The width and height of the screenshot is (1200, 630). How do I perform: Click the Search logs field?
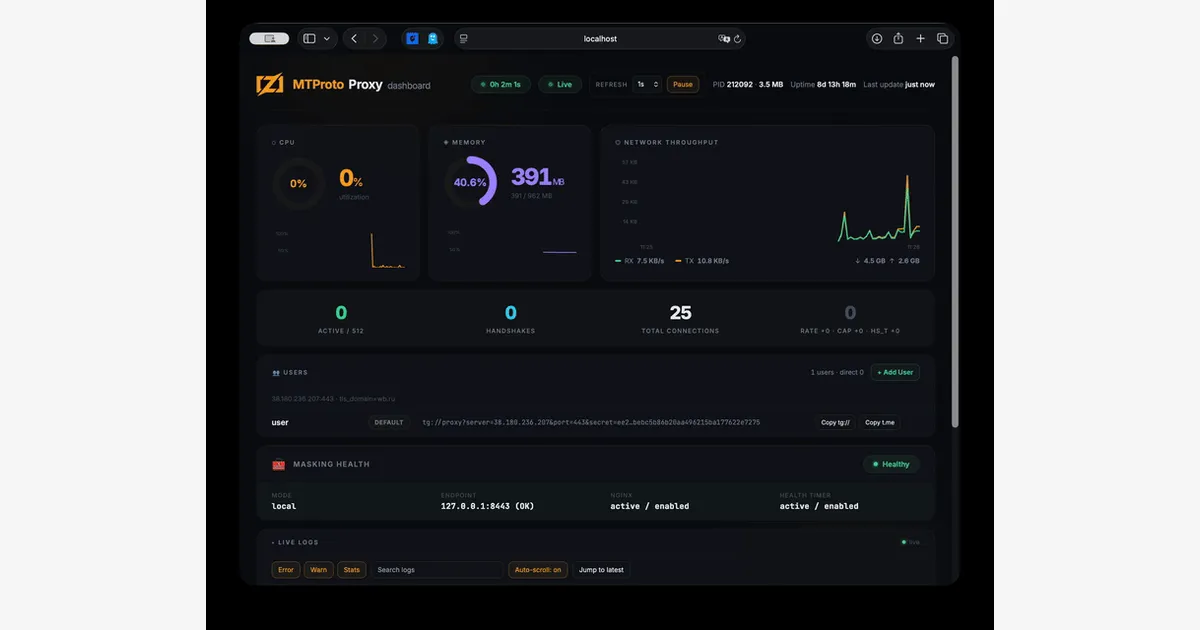(437, 570)
